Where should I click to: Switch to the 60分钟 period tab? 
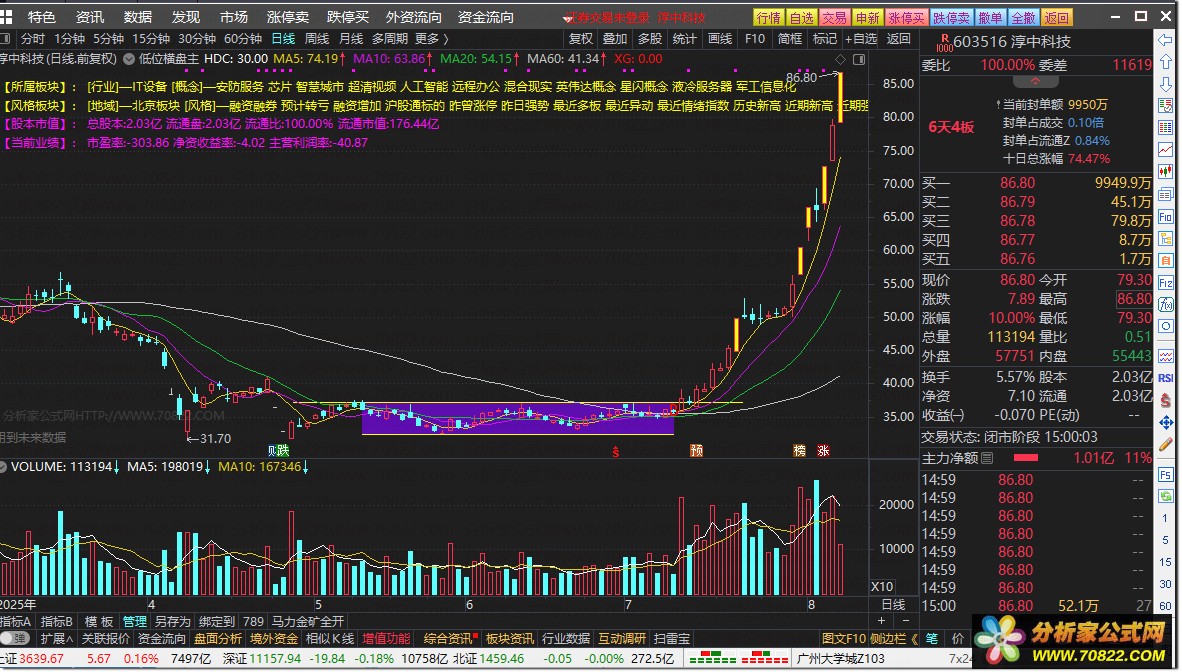(243, 38)
